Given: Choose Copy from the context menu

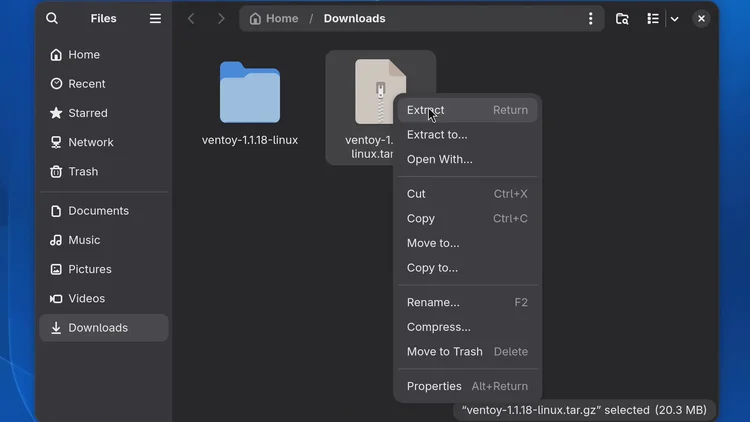Looking at the screenshot, I should [467, 219].
